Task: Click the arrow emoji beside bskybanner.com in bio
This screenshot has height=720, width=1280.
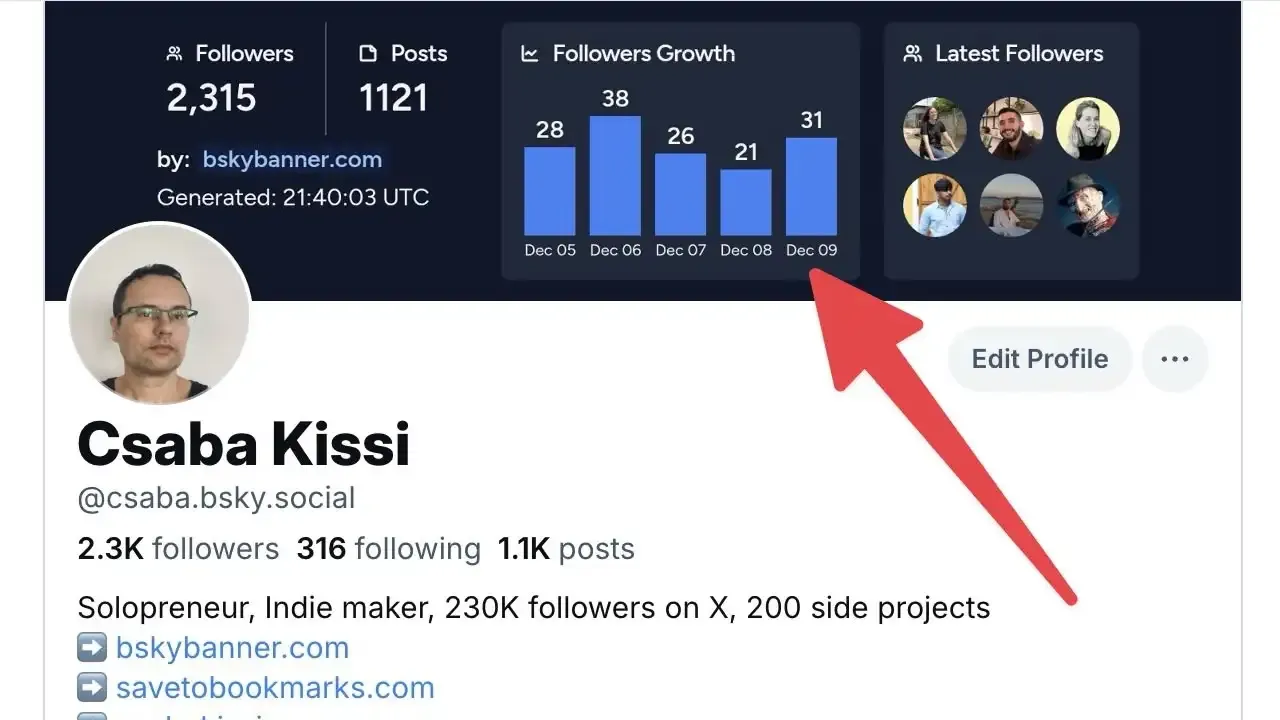Action: click(92, 648)
